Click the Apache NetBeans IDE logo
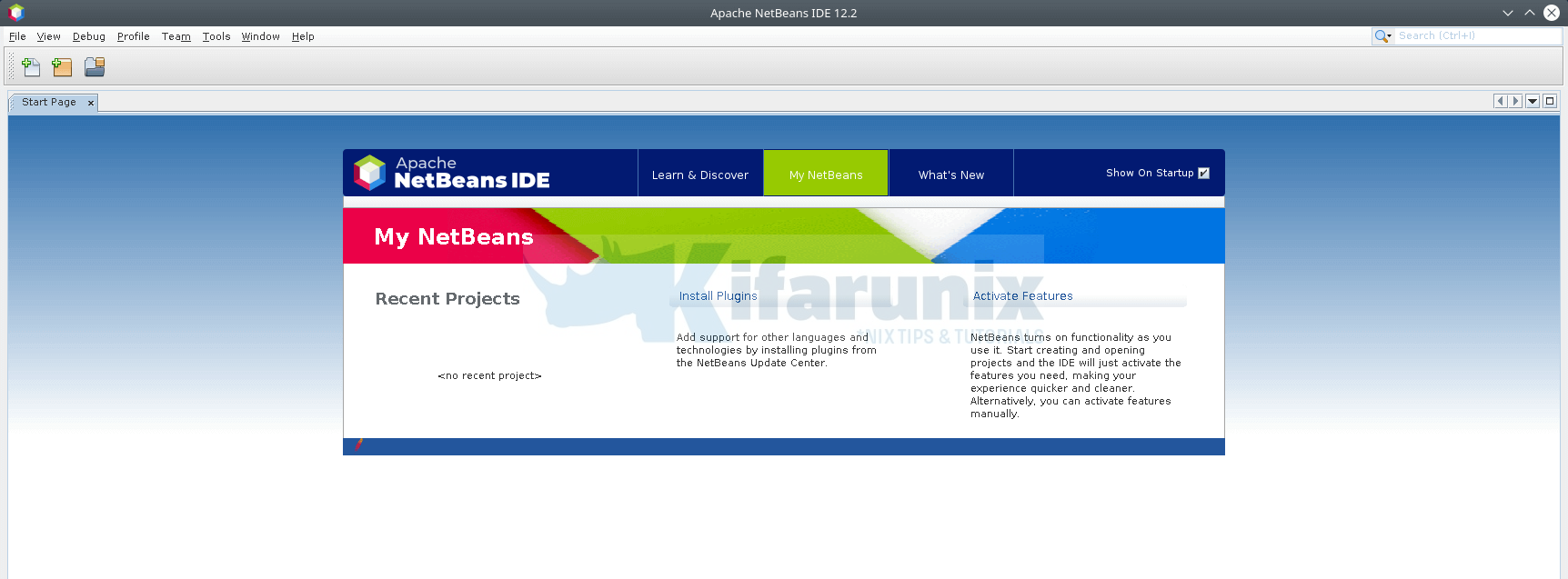 (x=452, y=173)
